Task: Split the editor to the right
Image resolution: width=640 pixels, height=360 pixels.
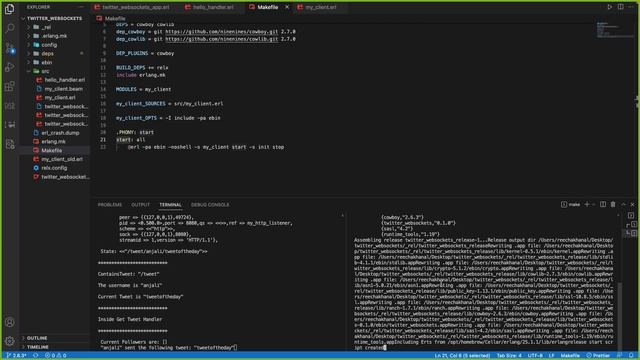Action: (x=620, y=7)
